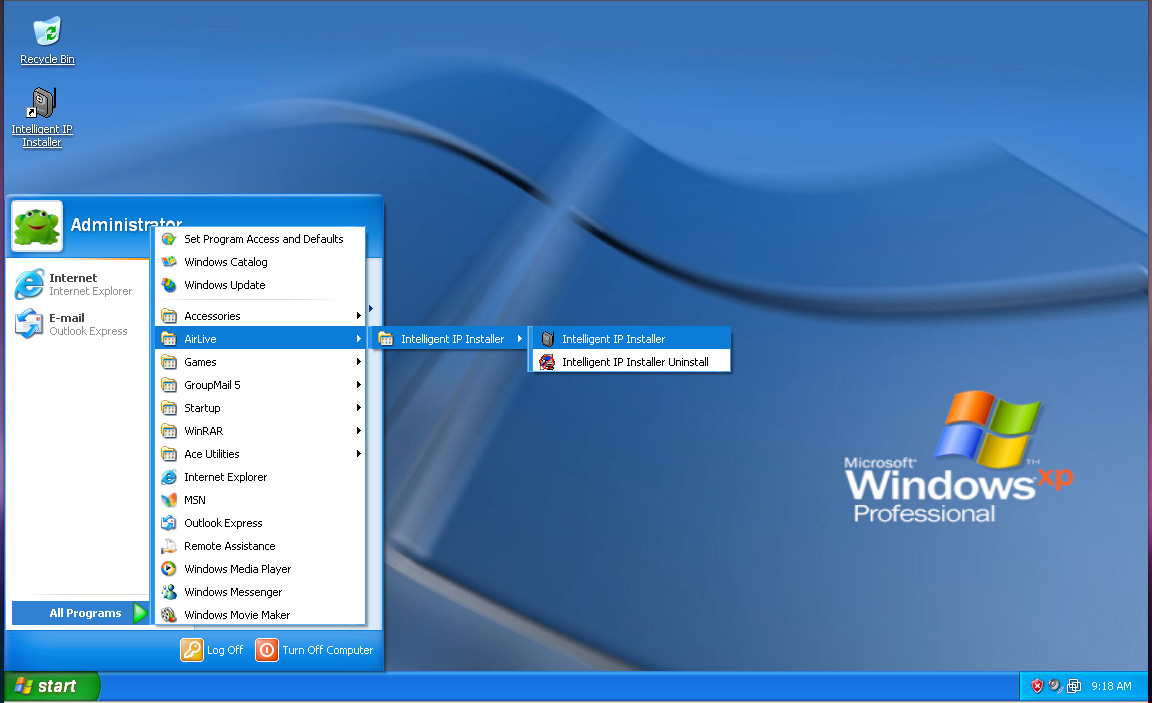Viewport: 1152px width, 703px height.
Task: Launch Internet Explorer from pinned Internet item
Action: click(75, 284)
